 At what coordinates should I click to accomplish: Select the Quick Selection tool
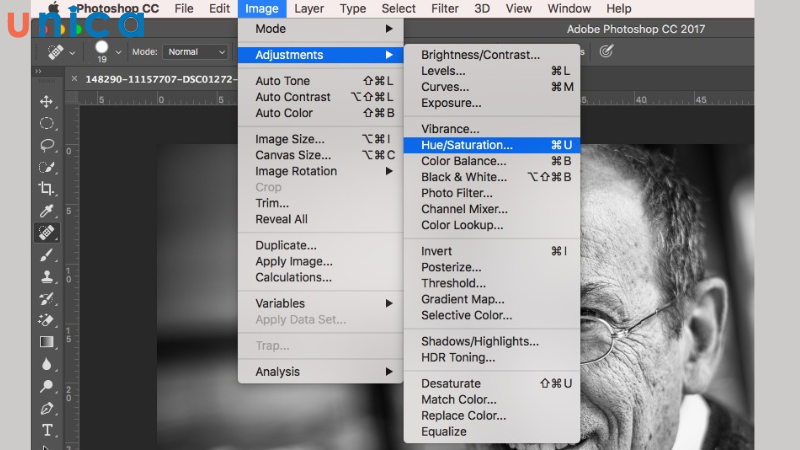point(46,167)
